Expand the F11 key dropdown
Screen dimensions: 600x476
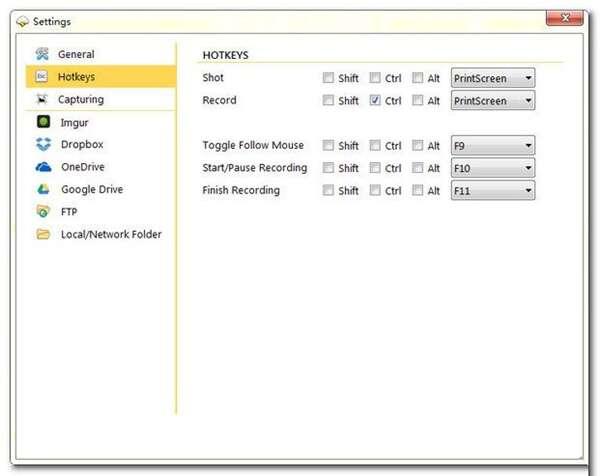pyautogui.click(x=492, y=191)
